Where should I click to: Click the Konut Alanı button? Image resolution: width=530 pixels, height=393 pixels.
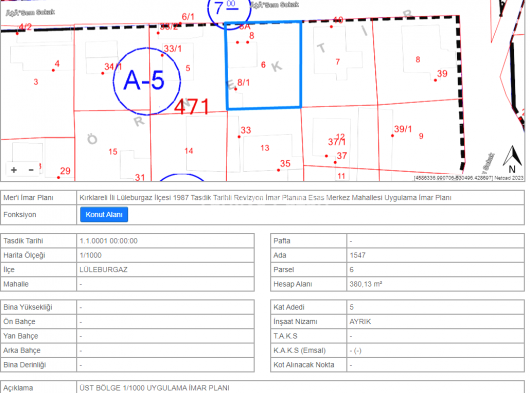pyautogui.click(x=104, y=215)
